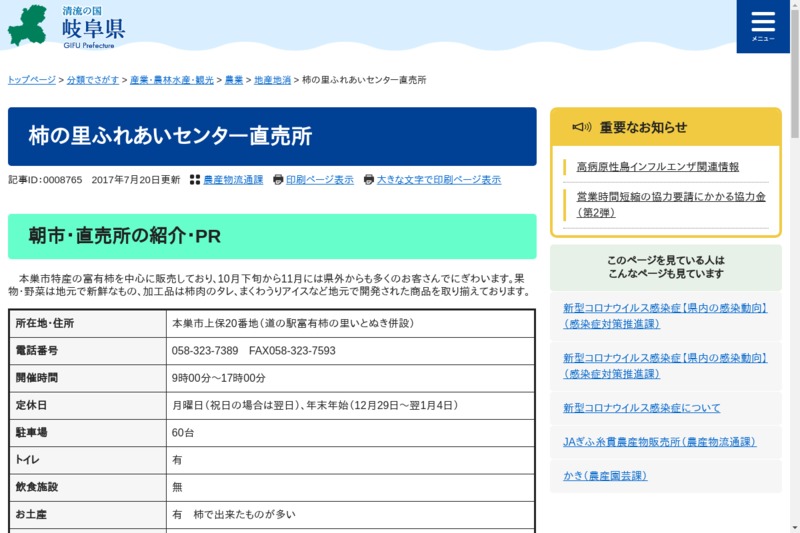Click the 印刷ページ表示 link
Viewport: 800px width, 533px height.
[x=320, y=180]
